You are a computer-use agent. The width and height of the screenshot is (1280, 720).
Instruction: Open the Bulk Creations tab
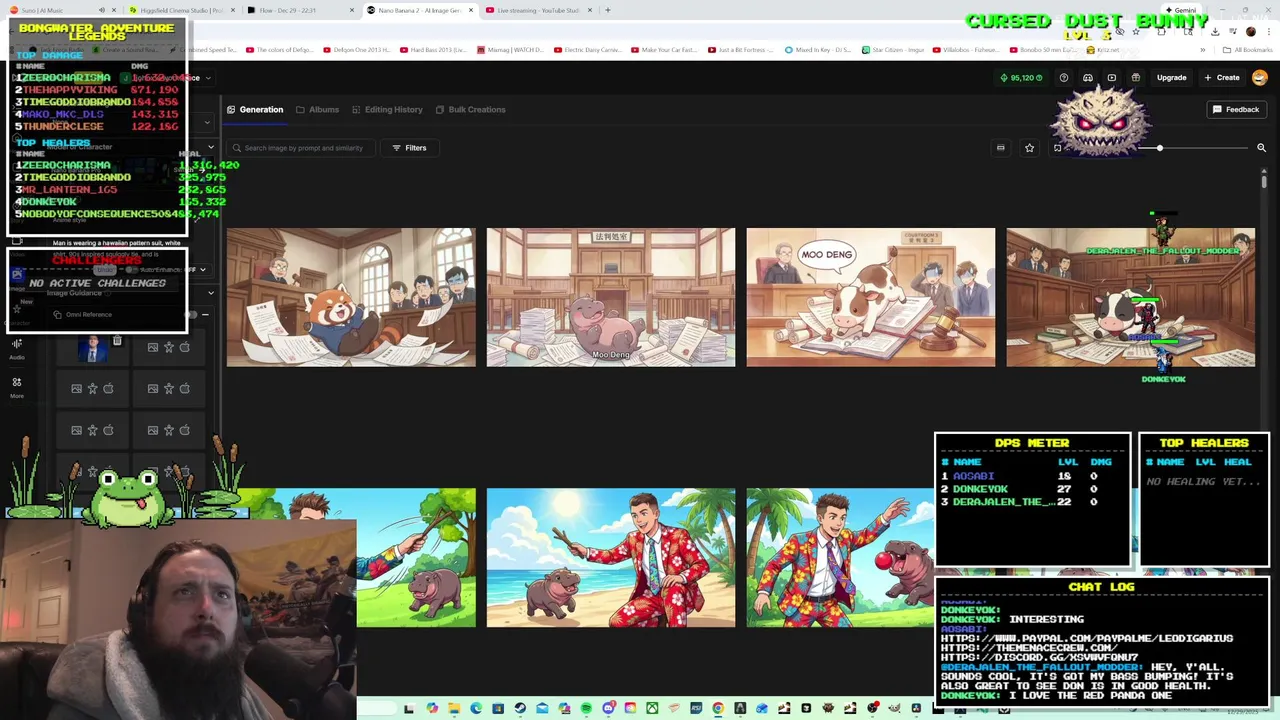470,109
